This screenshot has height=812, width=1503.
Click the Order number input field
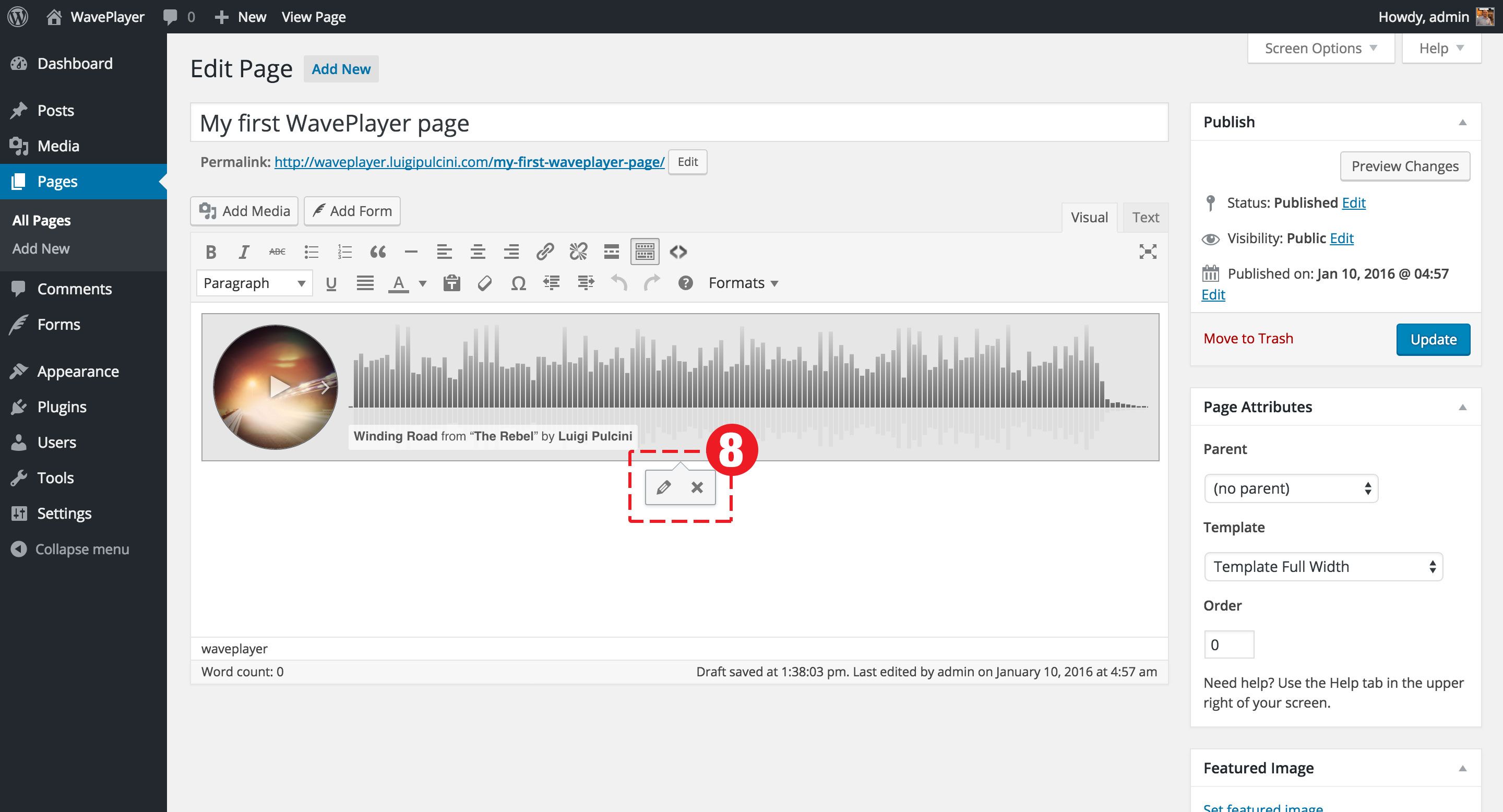(1228, 644)
